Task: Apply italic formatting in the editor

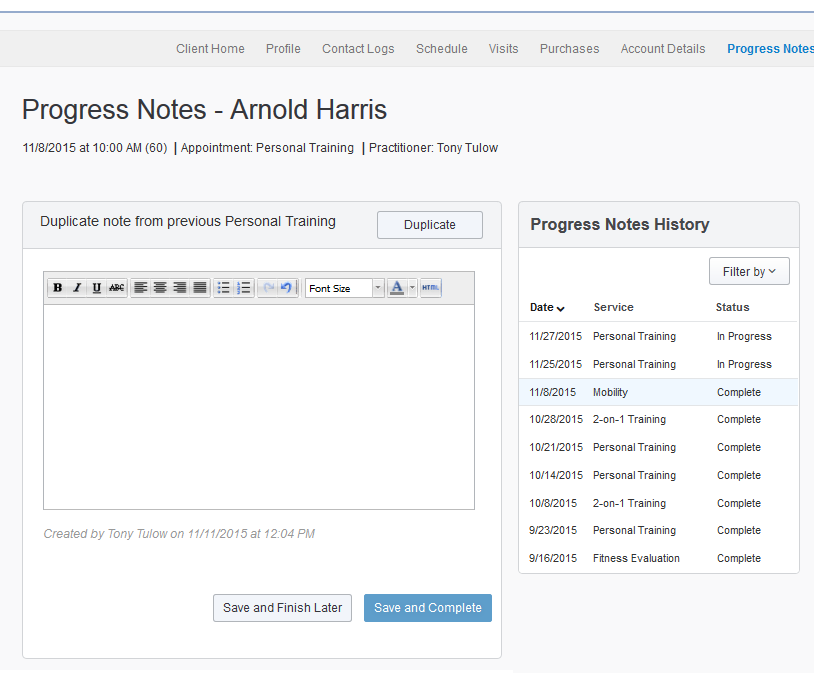Action: click(77, 288)
